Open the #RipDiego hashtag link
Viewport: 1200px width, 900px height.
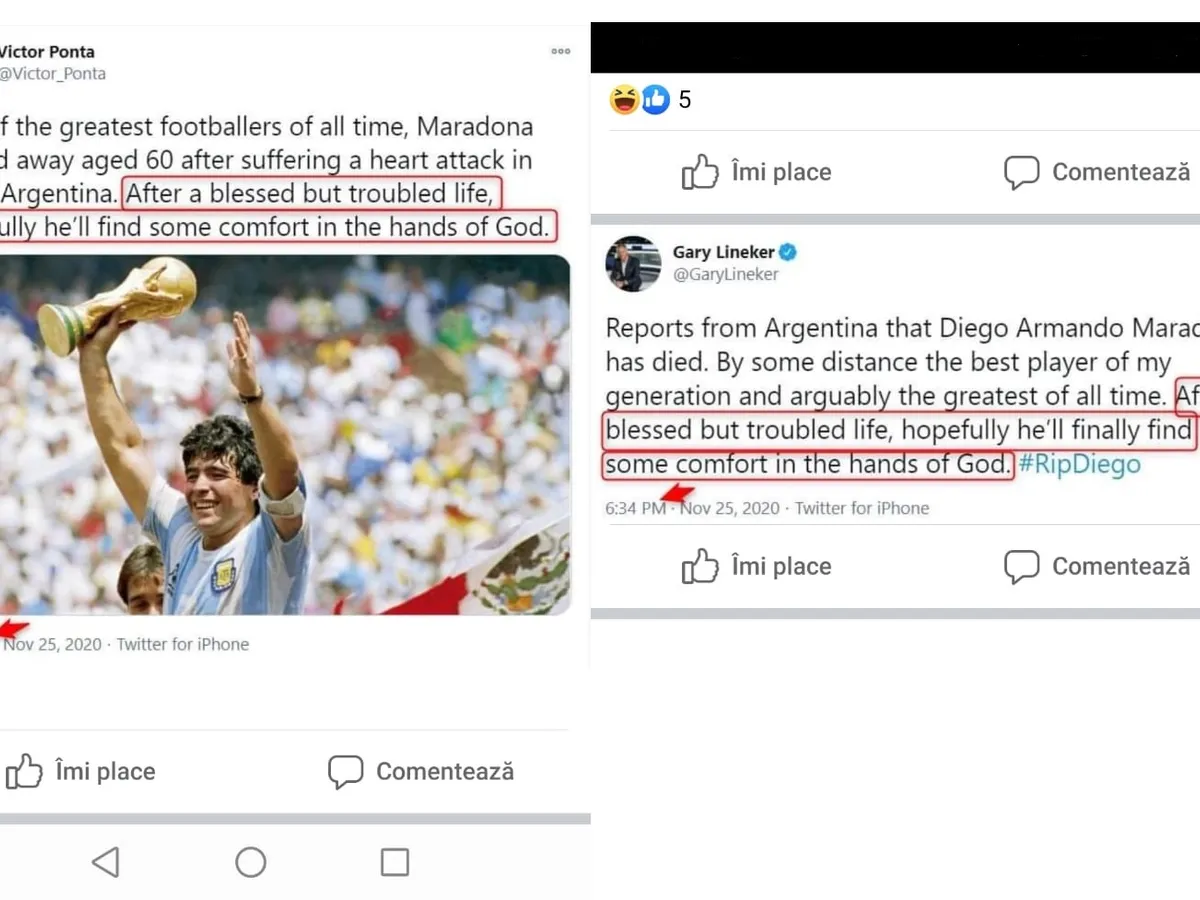pyautogui.click(x=1079, y=465)
